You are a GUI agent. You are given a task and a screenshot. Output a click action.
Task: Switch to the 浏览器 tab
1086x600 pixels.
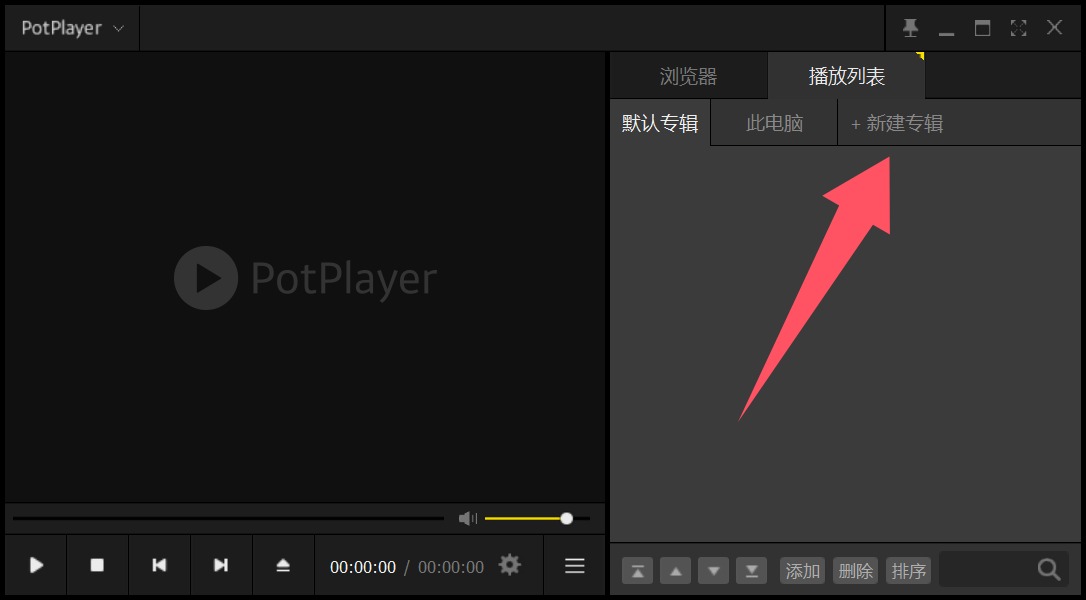[x=688, y=76]
